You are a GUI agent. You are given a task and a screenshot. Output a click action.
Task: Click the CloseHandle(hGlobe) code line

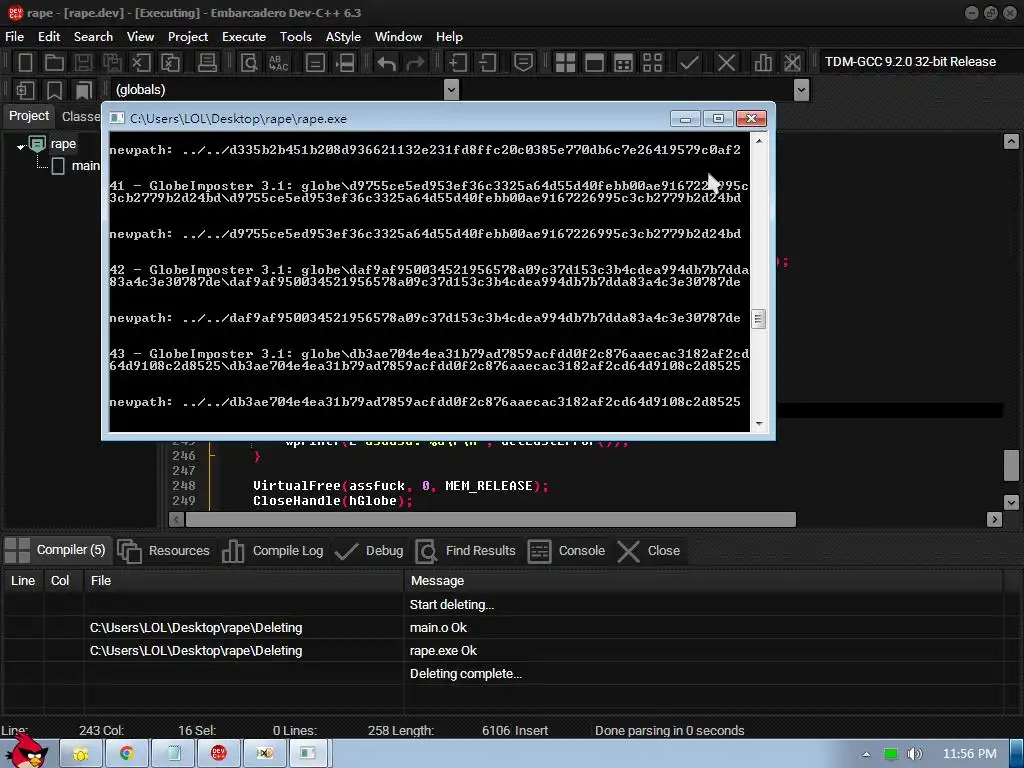pos(333,501)
